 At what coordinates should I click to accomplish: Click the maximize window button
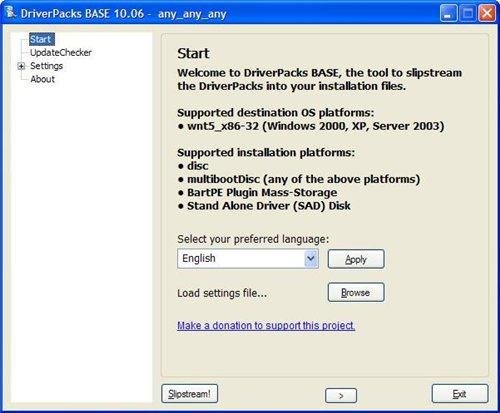point(468,13)
